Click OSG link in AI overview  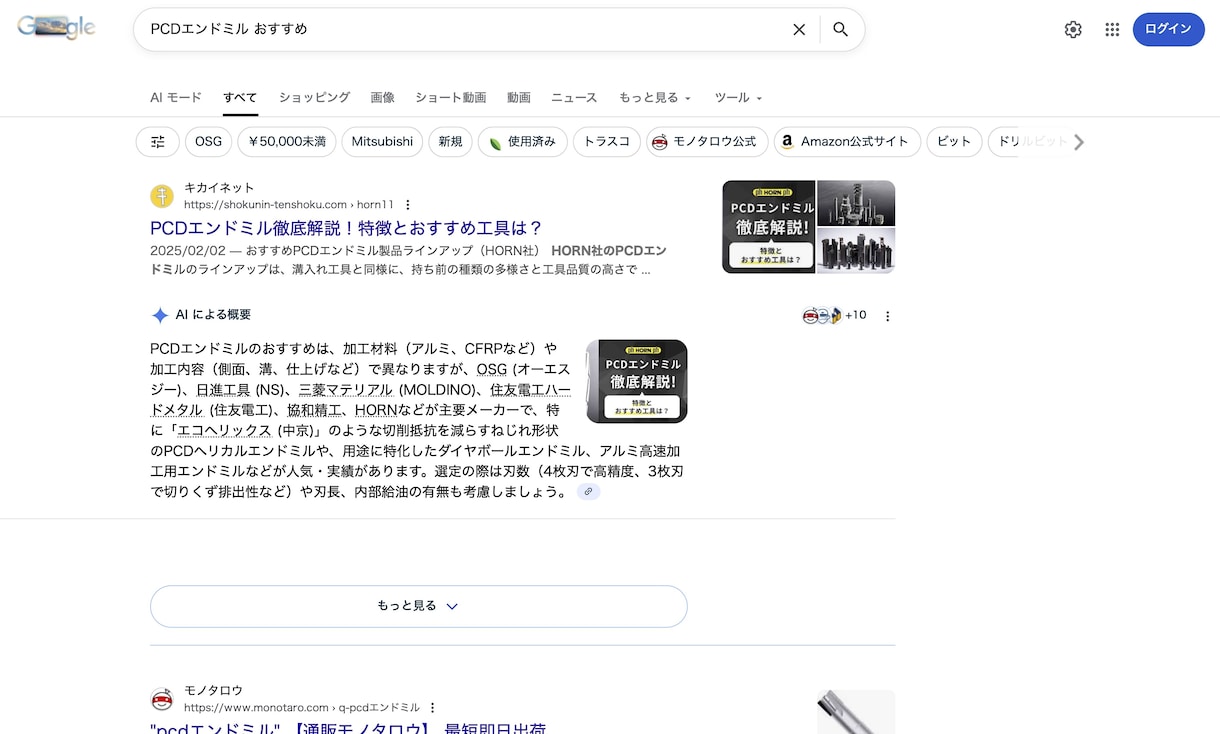pyautogui.click(x=491, y=369)
